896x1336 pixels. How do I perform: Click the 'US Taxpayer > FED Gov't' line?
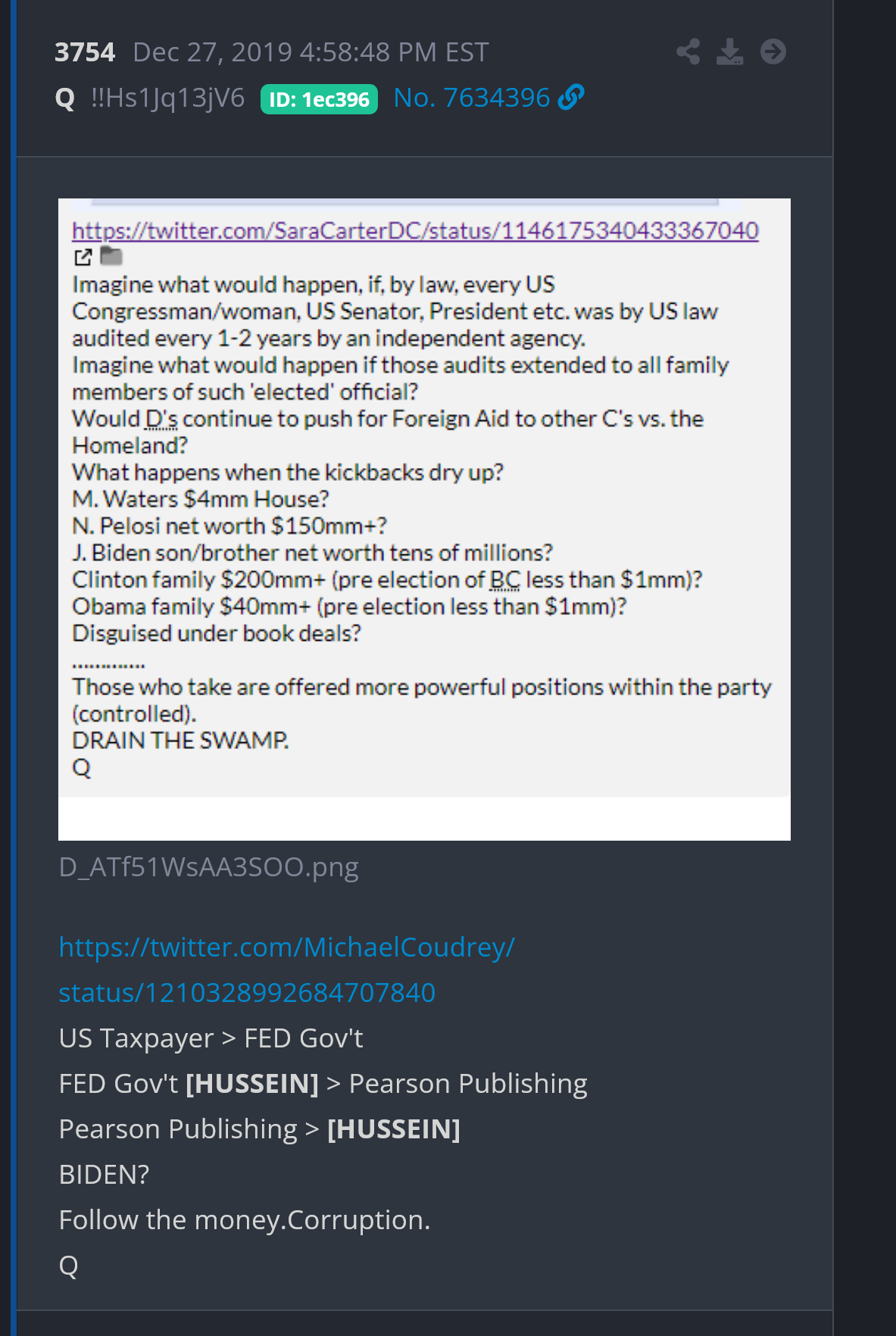(211, 1038)
